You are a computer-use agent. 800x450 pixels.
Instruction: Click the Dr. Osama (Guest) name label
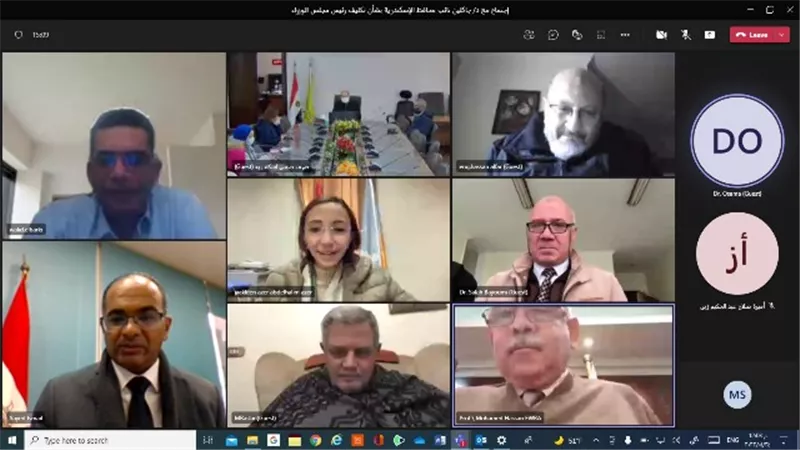(x=737, y=194)
